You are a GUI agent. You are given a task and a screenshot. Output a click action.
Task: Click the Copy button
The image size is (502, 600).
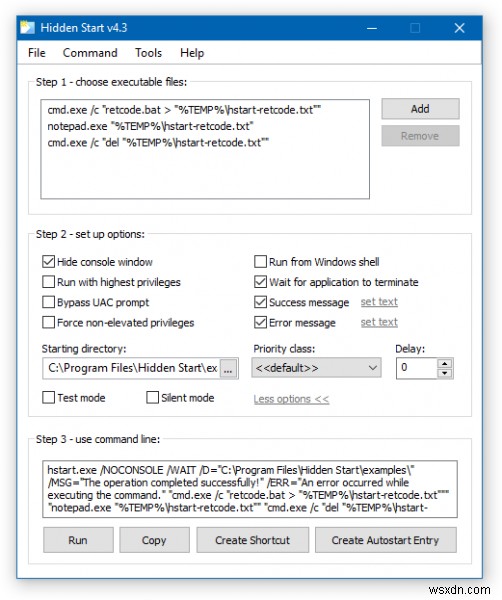154,540
